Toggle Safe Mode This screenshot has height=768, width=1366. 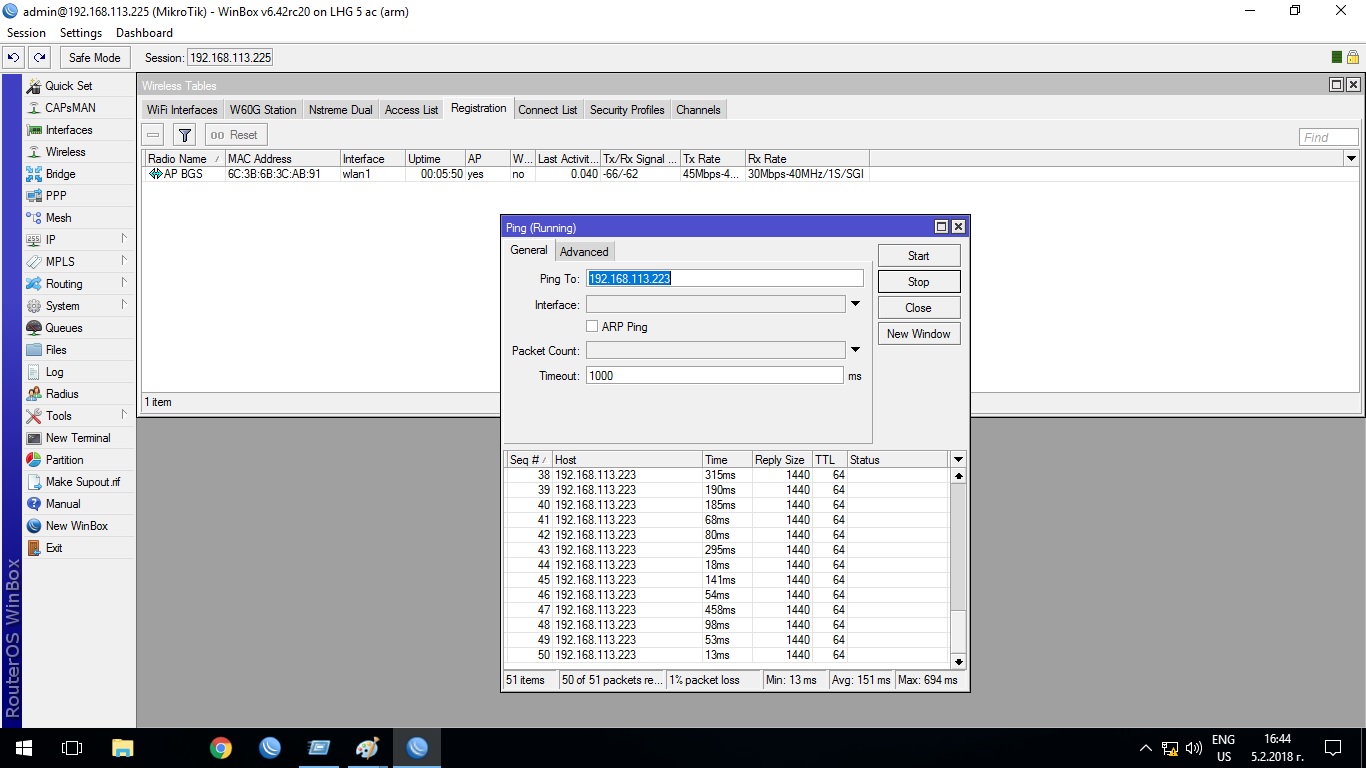pos(94,58)
